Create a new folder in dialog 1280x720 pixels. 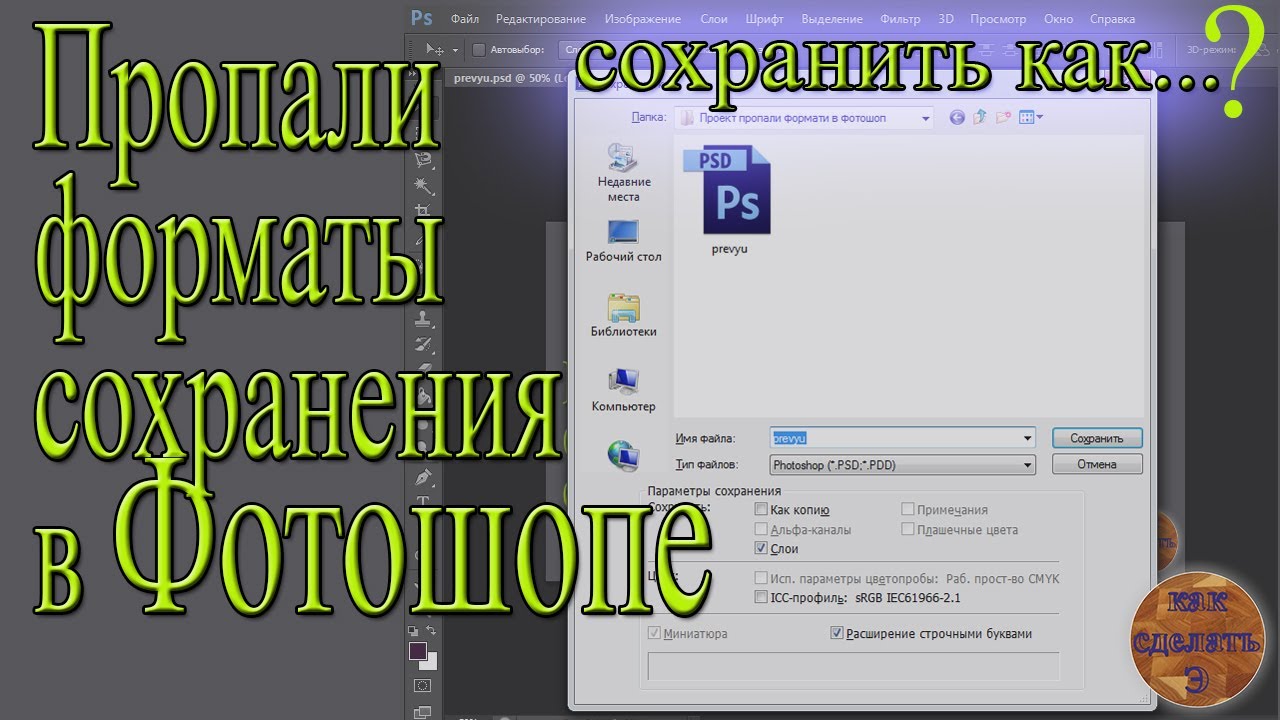[1003, 118]
